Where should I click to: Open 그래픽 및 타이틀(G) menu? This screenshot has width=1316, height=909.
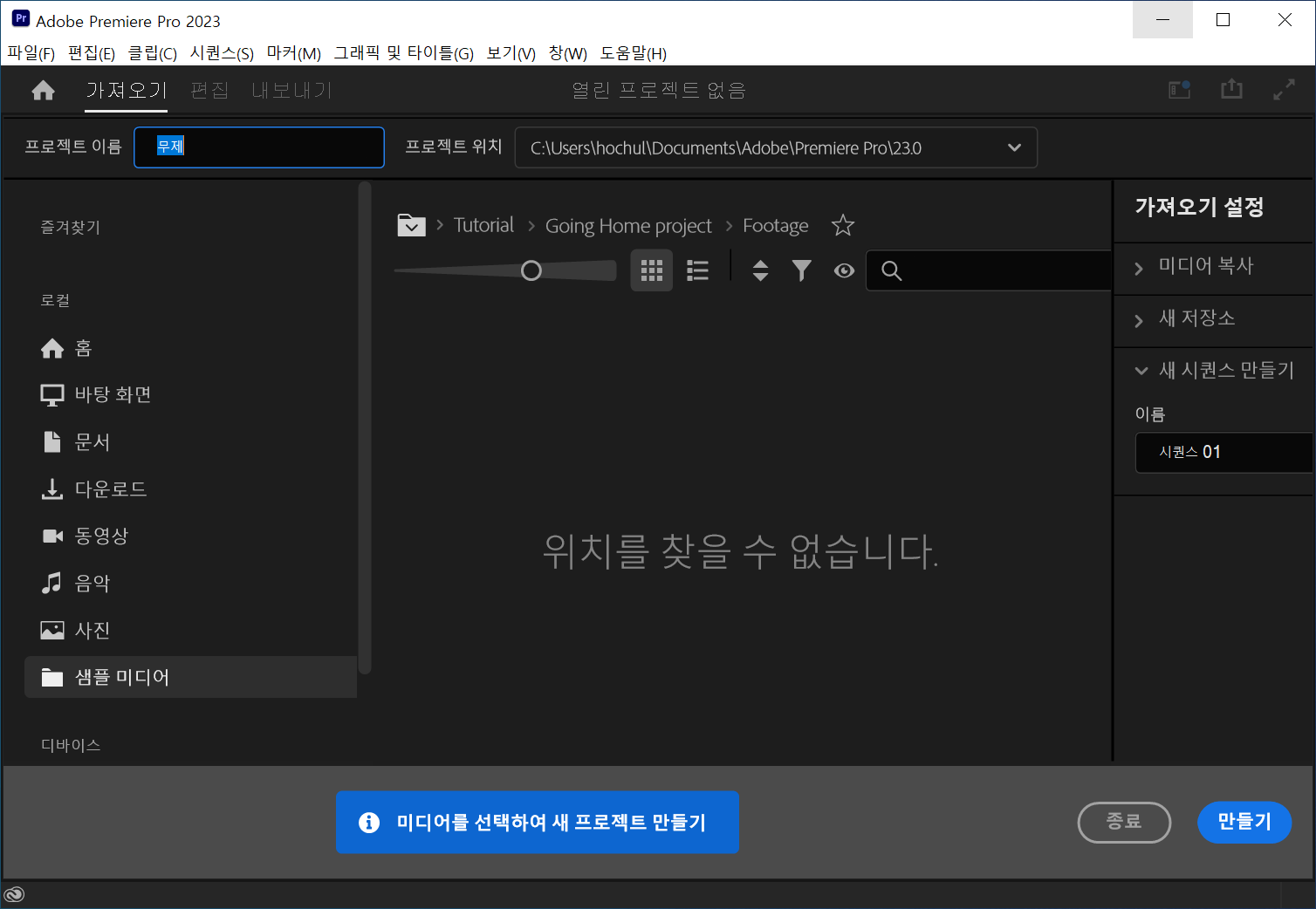click(404, 53)
